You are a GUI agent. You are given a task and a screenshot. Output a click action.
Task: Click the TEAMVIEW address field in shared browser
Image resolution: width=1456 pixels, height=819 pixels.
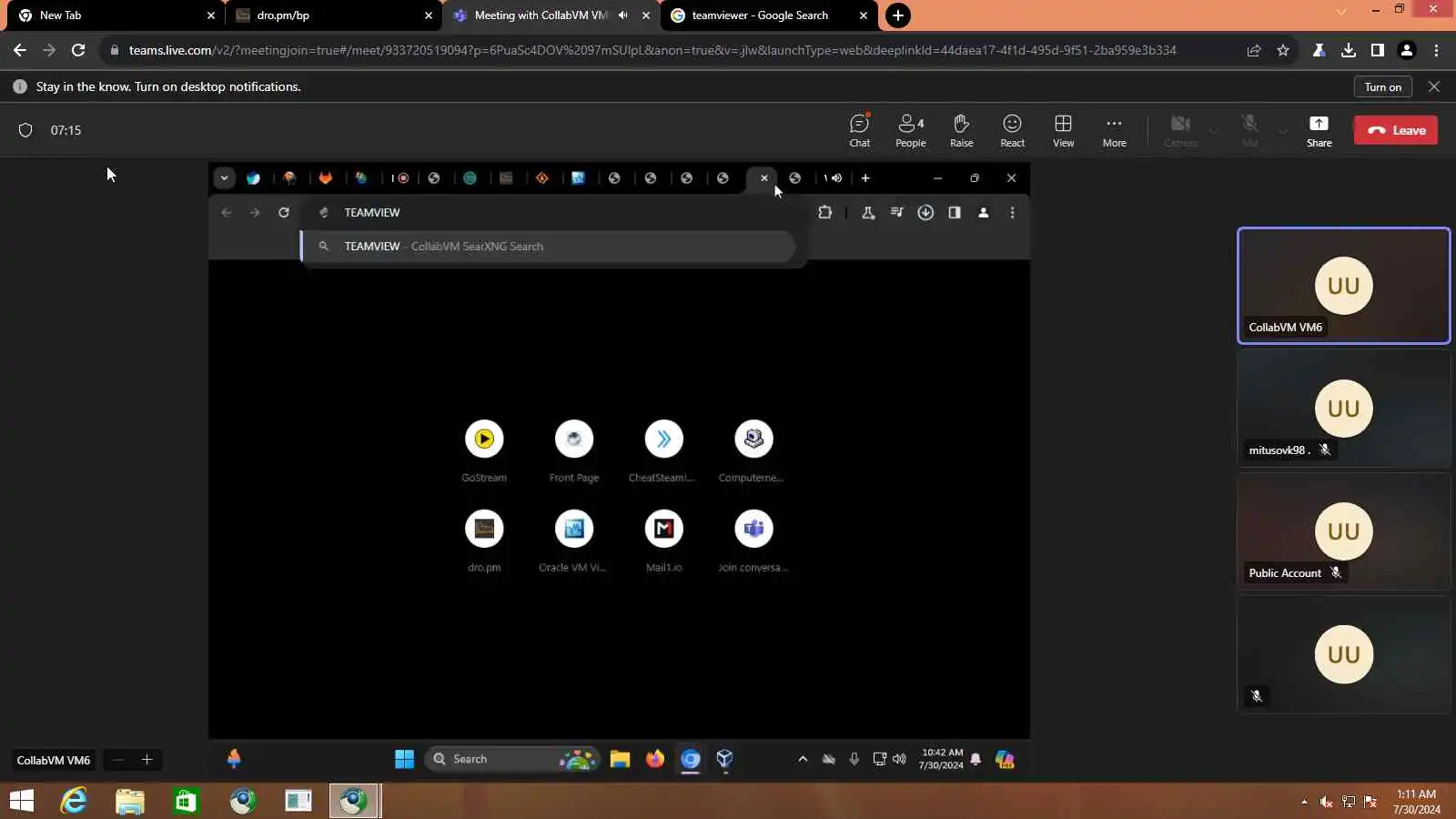click(555, 213)
